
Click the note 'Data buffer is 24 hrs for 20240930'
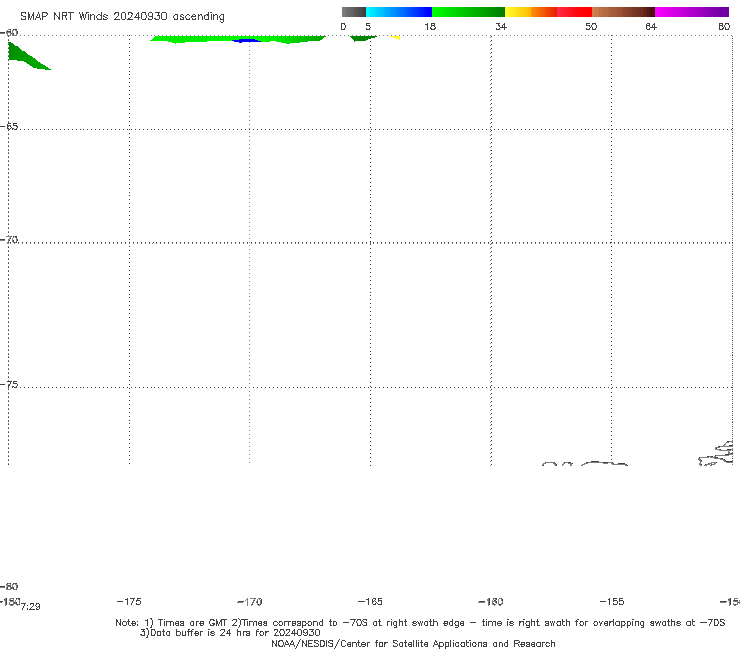coord(230,633)
